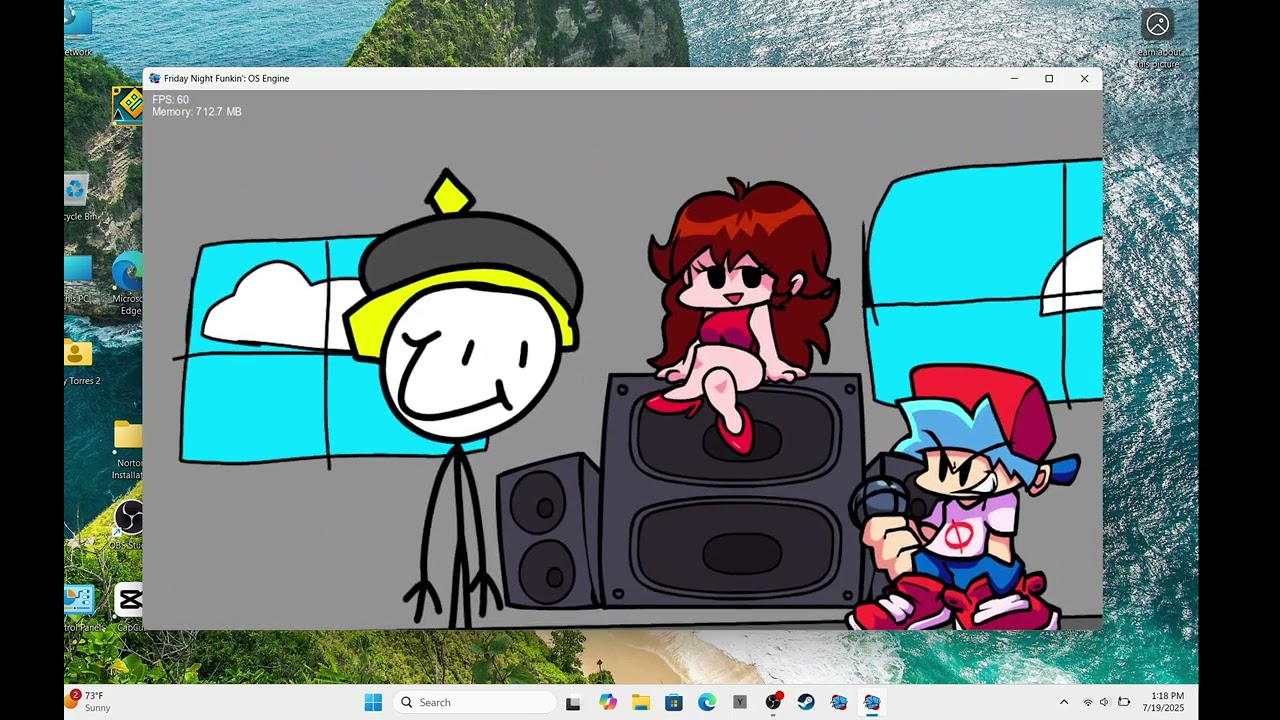Open the 73°F Sunny weather widget
This screenshot has width=1280, height=720.
tap(89, 701)
